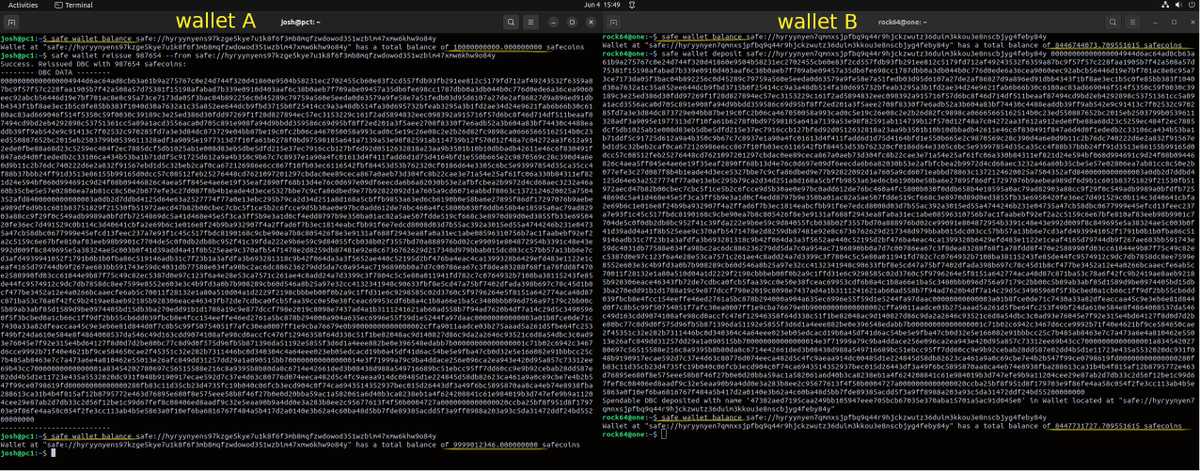This screenshot has width=1200, height=471.
Task: Open the Terminal app menu in top bar
Action: click(76, 5)
